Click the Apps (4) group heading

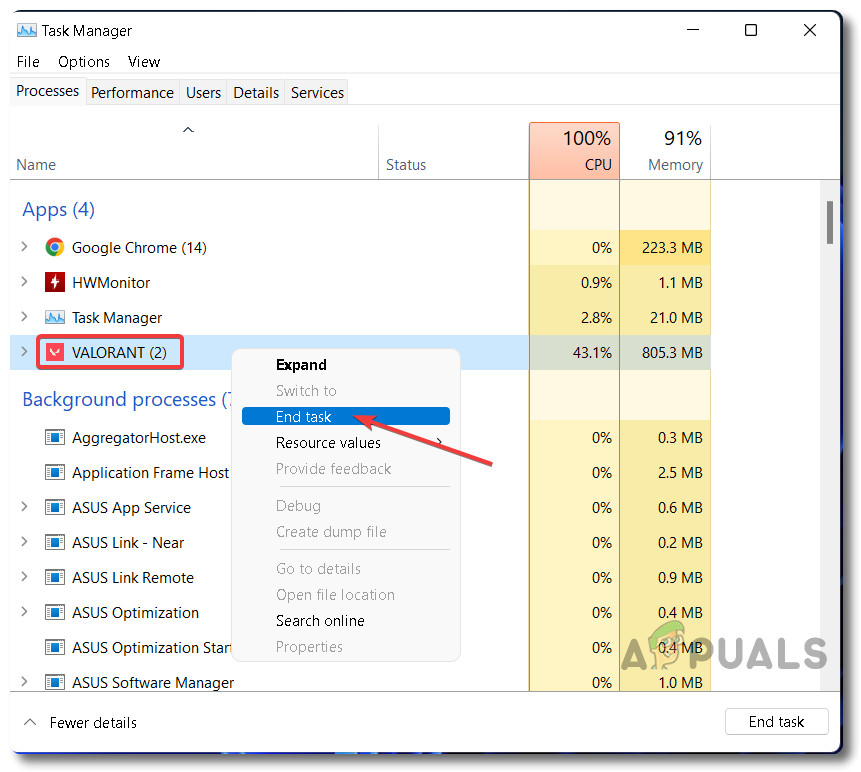pos(58,210)
